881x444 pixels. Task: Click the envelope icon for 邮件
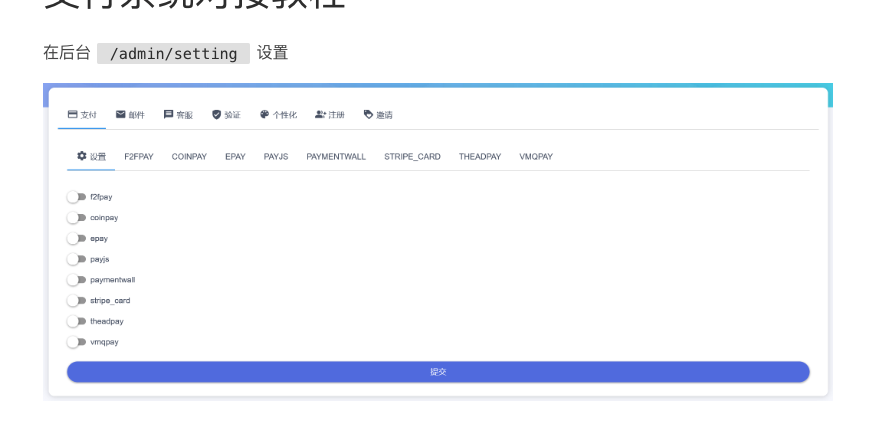[120, 115]
